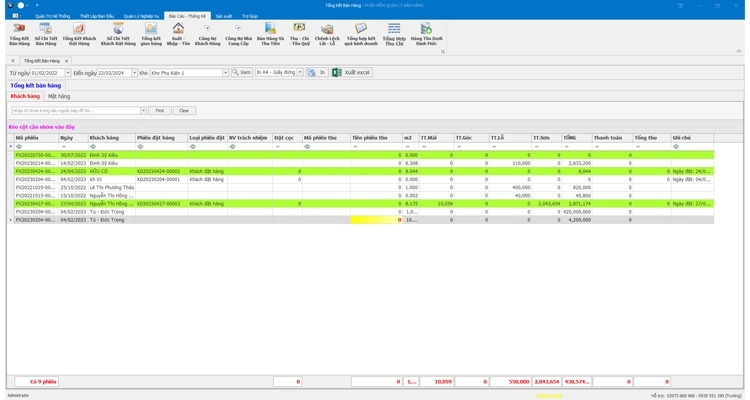The image size is (750, 400).
Task: Open Tổng Hợp Thu Chi report
Action: (394, 34)
